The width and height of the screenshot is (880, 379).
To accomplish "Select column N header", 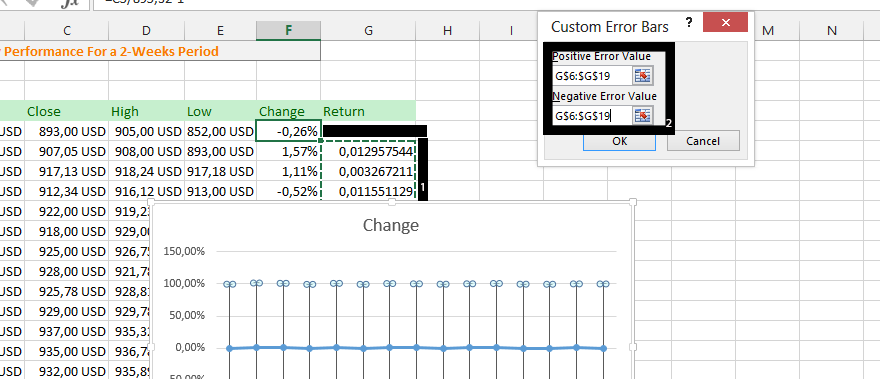I will pos(832,31).
